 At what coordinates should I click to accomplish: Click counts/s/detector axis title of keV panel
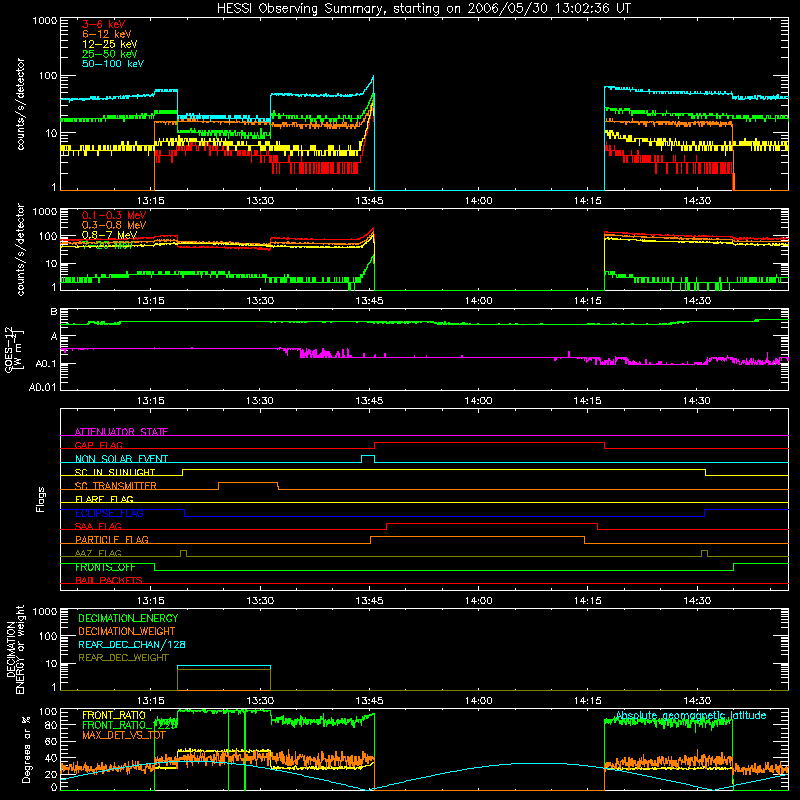pos(20,104)
